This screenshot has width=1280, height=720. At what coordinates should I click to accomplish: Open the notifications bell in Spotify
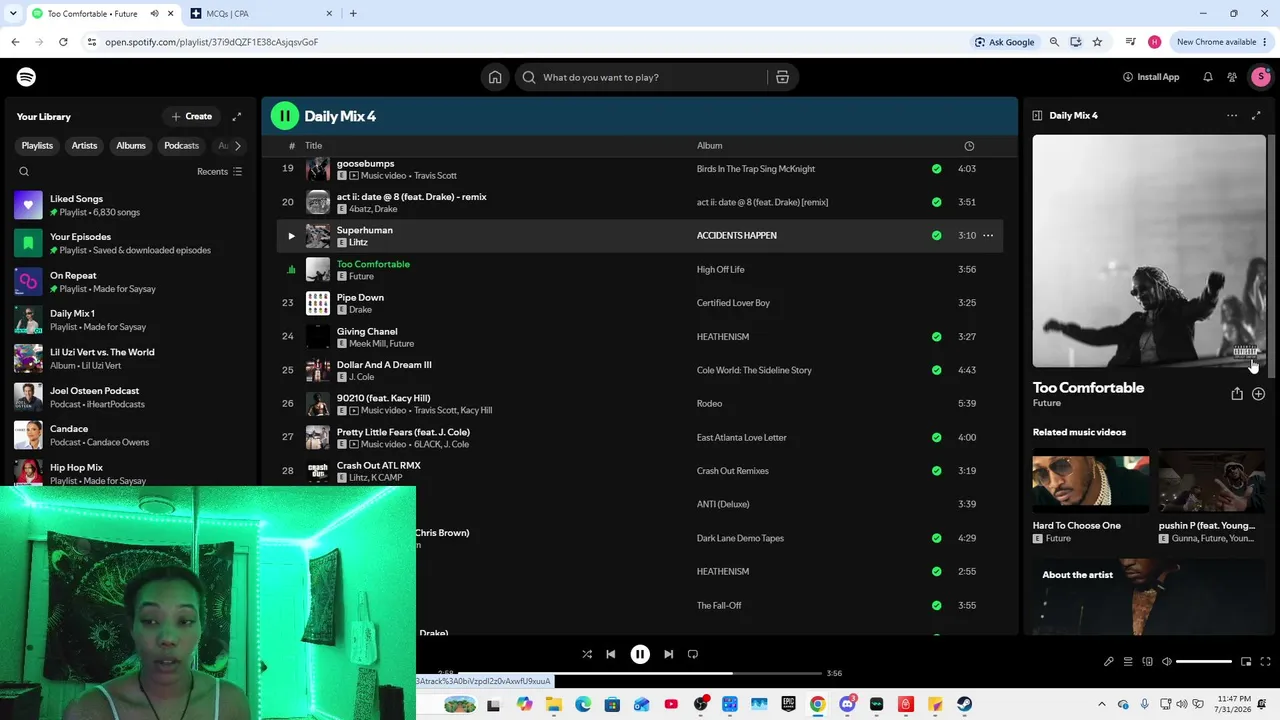[1208, 77]
